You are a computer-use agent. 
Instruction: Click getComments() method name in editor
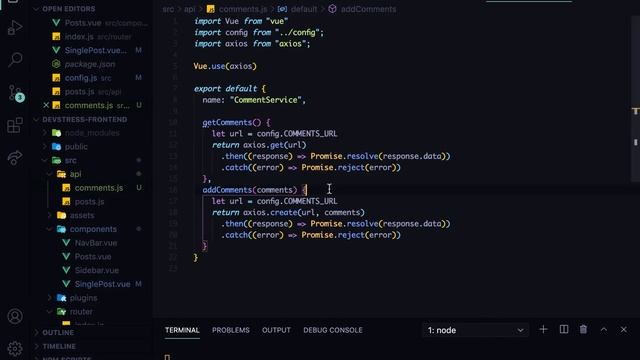[231, 122]
